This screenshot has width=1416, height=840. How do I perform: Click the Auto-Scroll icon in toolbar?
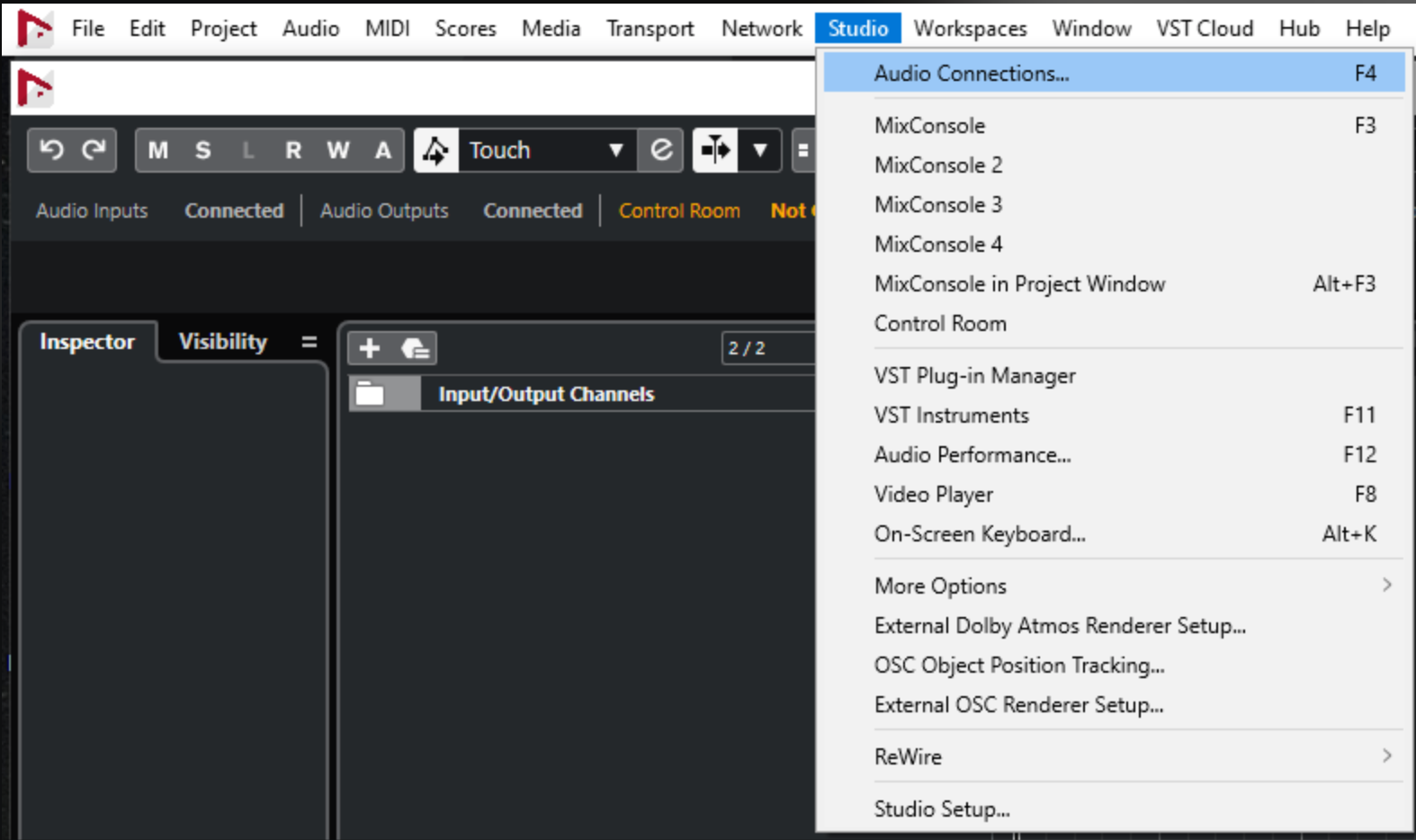click(715, 149)
